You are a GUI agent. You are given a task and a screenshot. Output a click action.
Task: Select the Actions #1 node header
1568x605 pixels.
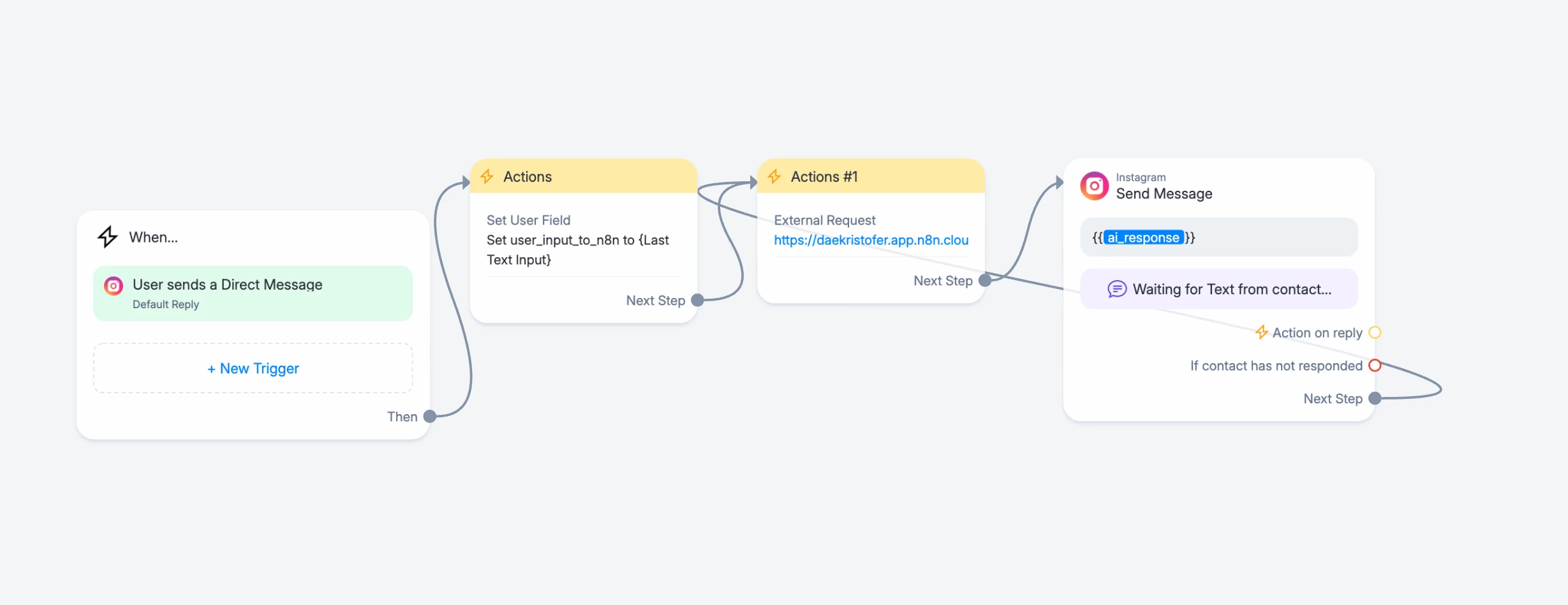tap(871, 176)
